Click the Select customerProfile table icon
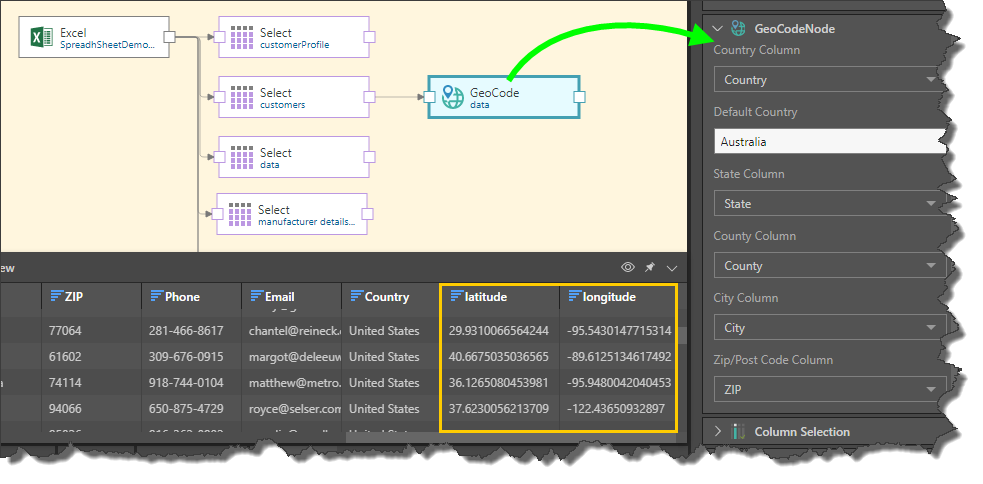Screen dimensions: 983x484 click(x=242, y=38)
